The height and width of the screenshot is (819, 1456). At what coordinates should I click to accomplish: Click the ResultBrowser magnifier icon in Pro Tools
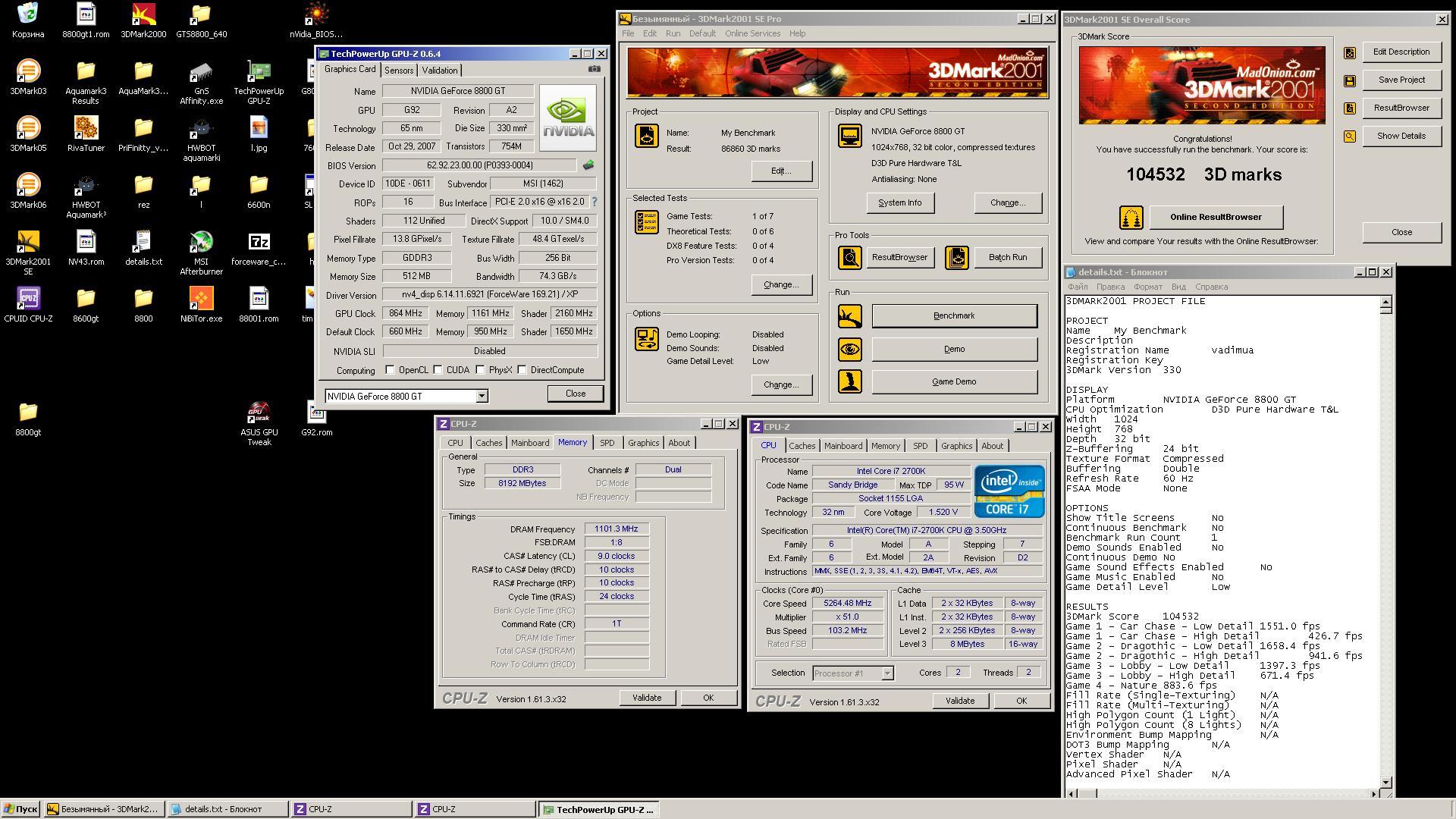click(x=849, y=257)
